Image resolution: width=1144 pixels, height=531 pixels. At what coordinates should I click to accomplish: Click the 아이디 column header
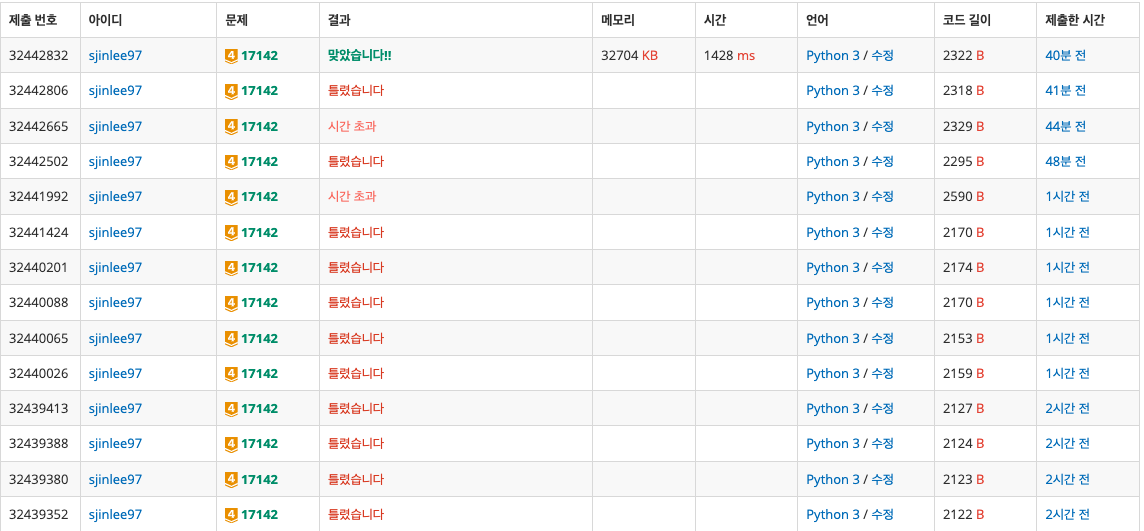point(105,20)
